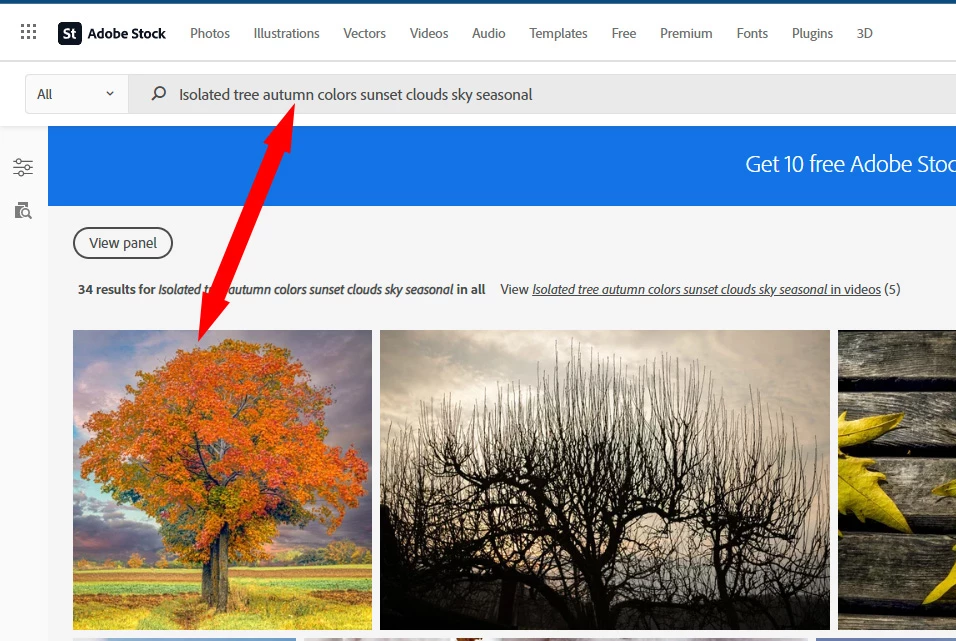The width and height of the screenshot is (956, 641).
Task: Click the Get 10 free Adobe Stock banner
Action: tap(502, 166)
